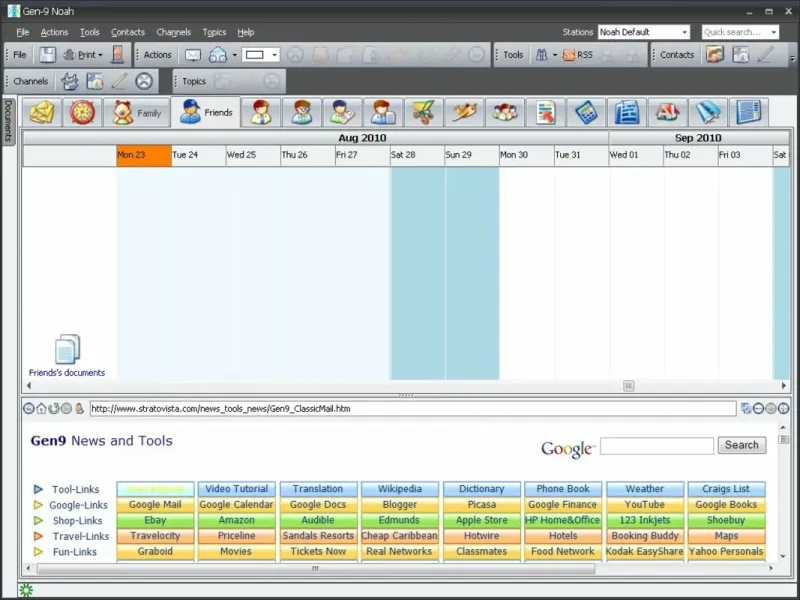This screenshot has width=800, height=600.
Task: Click the second Channels toolbar icon
Action: 94,81
